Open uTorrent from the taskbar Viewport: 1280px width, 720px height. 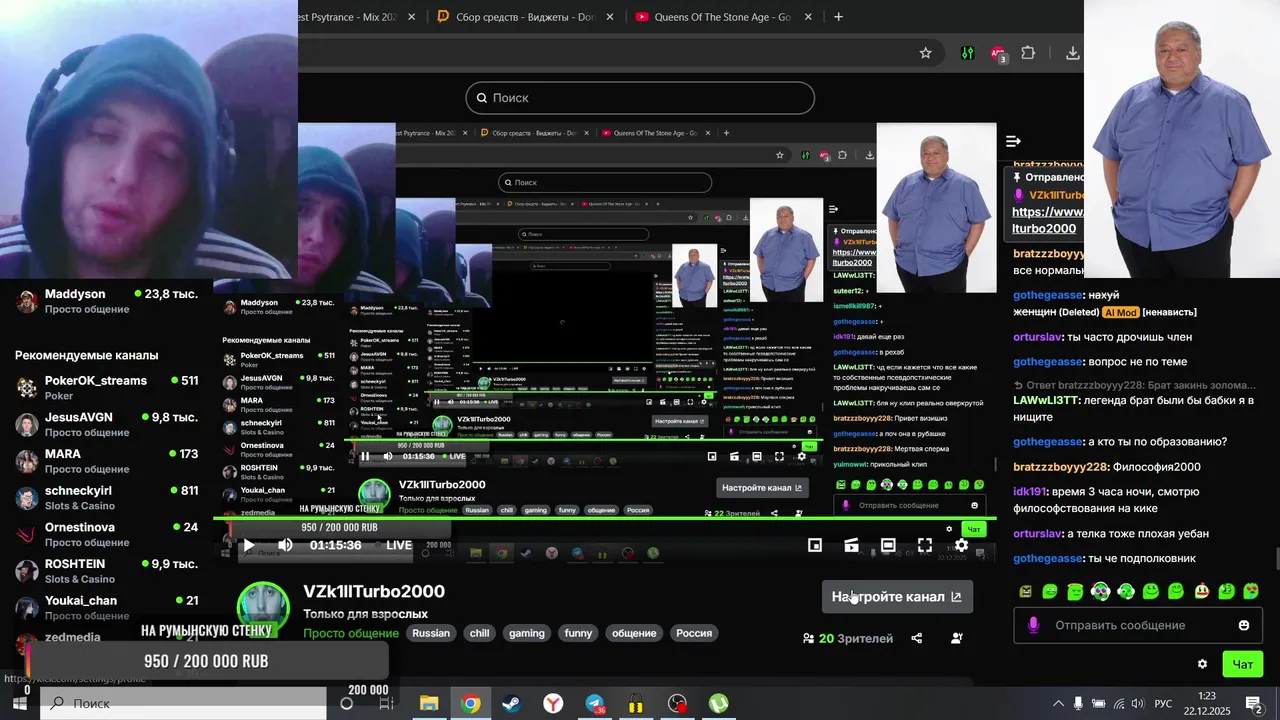[x=718, y=703]
